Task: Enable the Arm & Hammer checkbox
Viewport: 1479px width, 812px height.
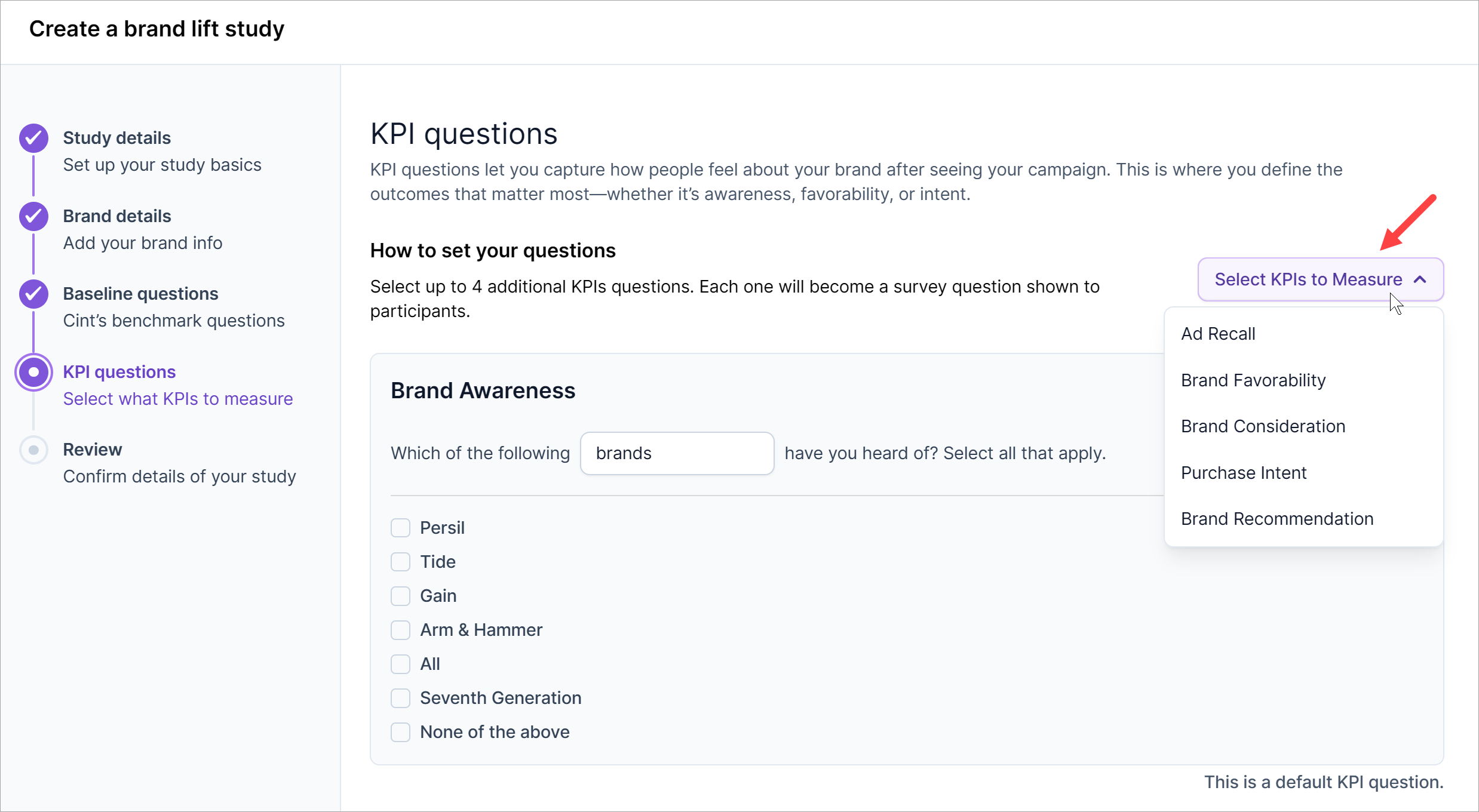Action: pos(400,630)
